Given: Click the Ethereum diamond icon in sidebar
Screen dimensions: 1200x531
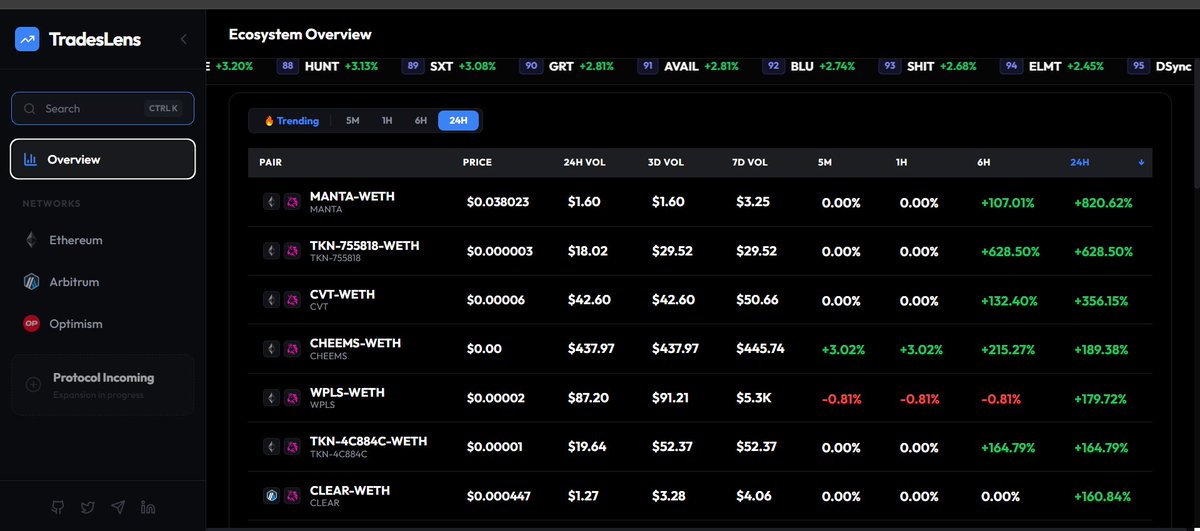Looking at the screenshot, I should click(x=31, y=240).
